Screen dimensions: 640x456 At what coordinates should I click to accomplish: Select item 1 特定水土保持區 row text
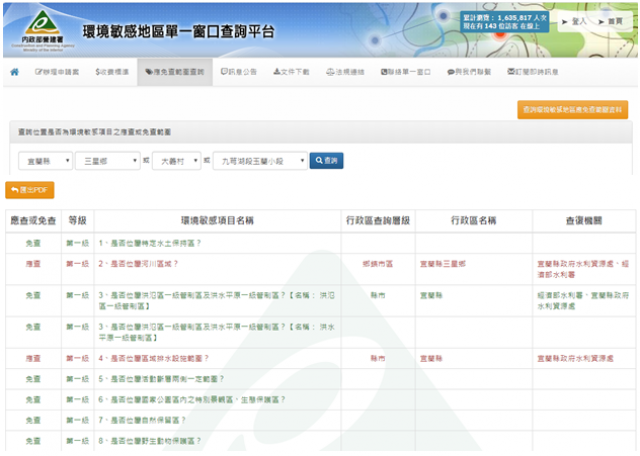pyautogui.click(x=149, y=243)
